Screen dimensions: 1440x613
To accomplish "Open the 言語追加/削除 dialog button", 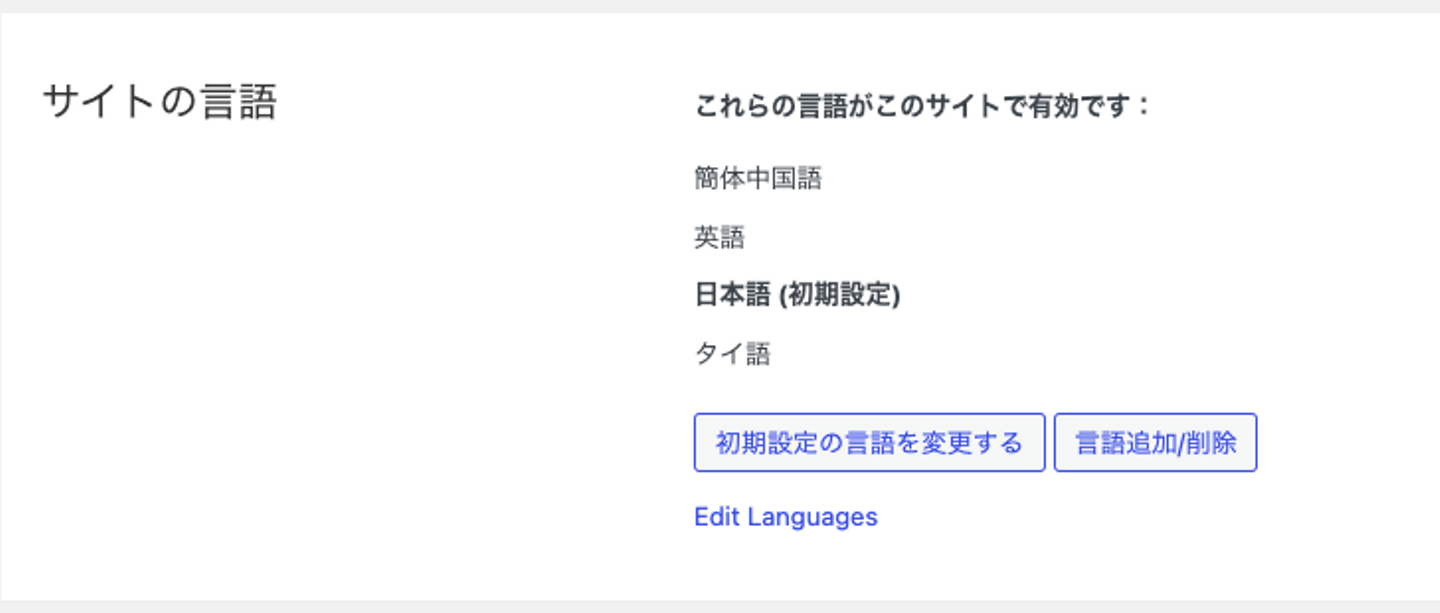I will pos(1155,442).
